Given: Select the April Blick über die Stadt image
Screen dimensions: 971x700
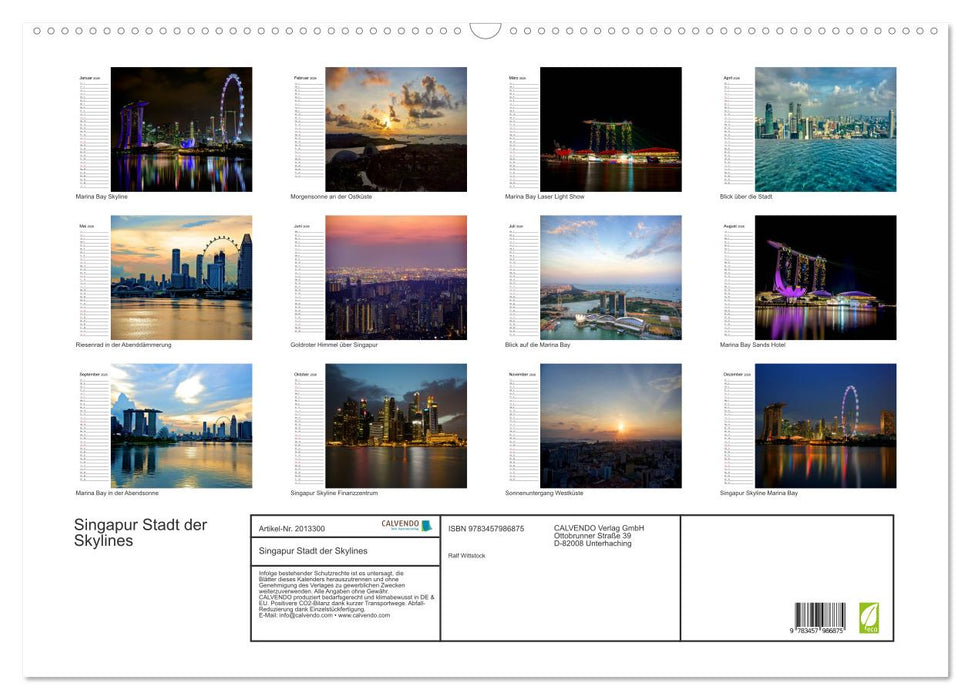Looking at the screenshot, I should [x=829, y=128].
